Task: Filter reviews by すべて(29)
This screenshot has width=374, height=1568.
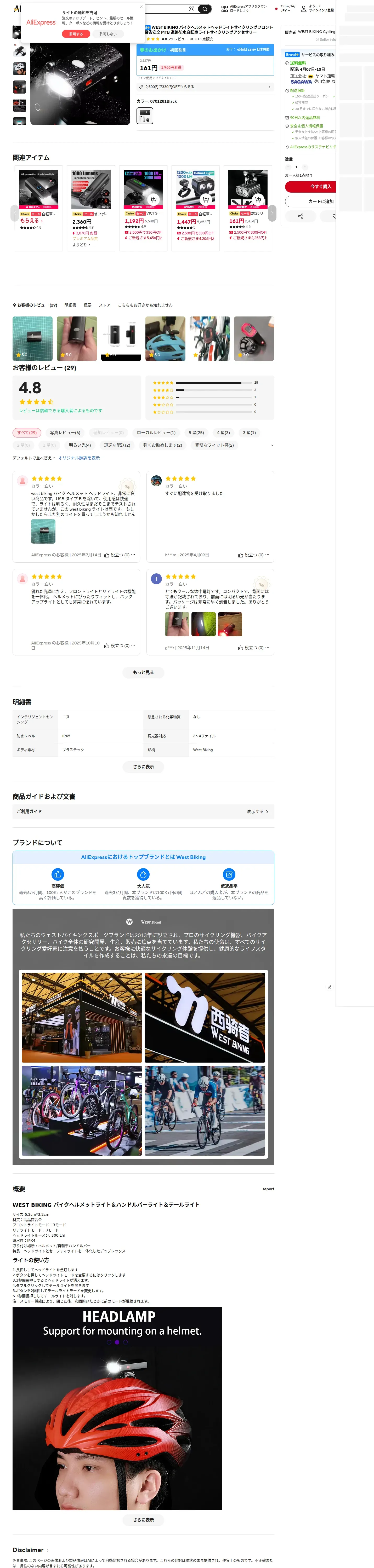Action: [27, 433]
